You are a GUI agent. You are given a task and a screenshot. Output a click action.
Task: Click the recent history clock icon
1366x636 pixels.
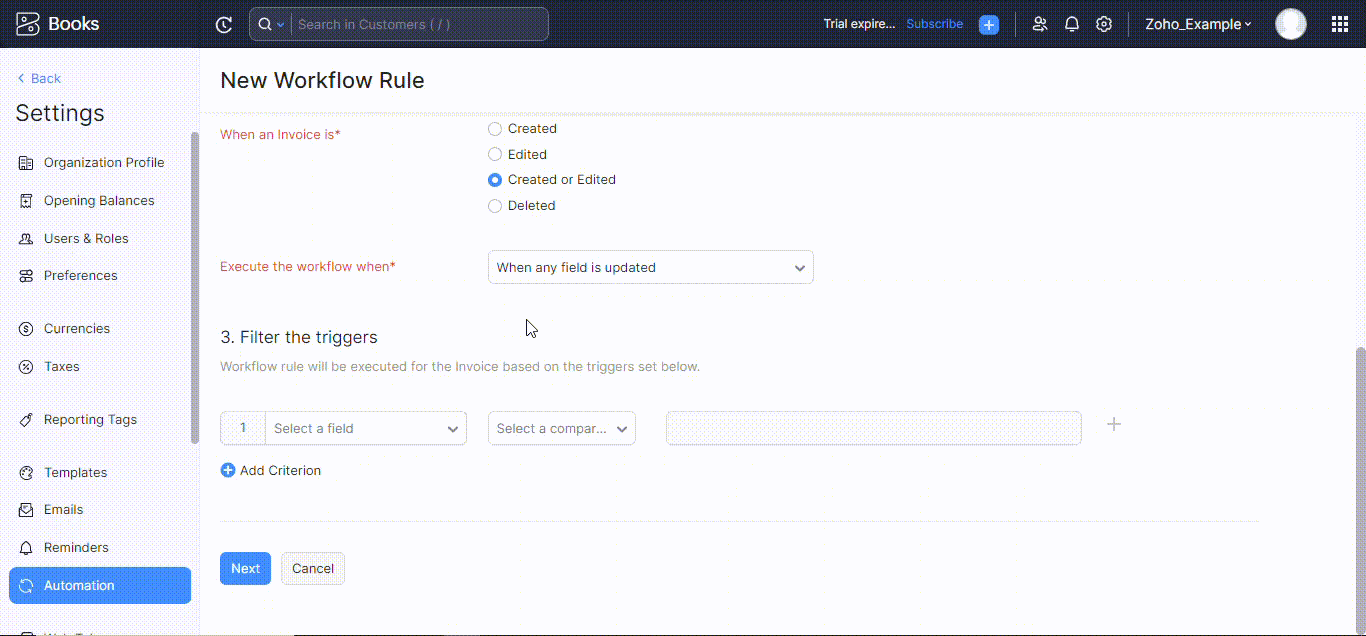[224, 25]
